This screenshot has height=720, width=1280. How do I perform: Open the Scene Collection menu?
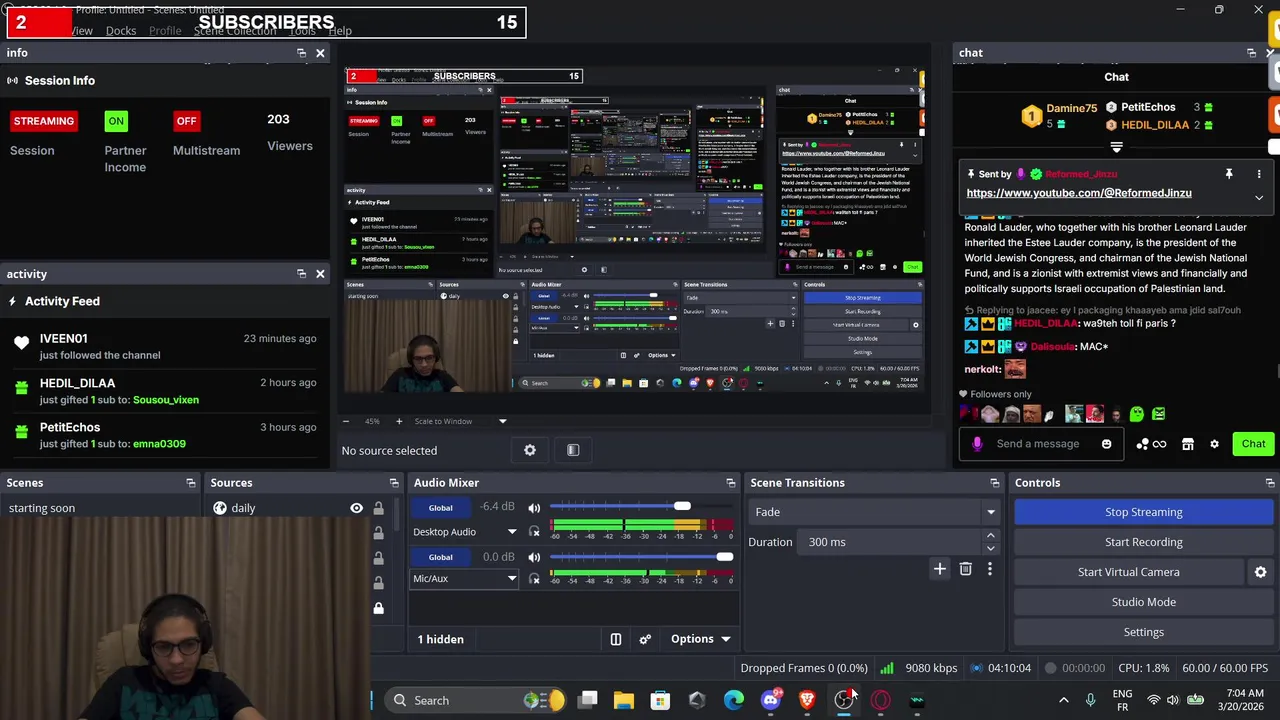click(x=235, y=30)
